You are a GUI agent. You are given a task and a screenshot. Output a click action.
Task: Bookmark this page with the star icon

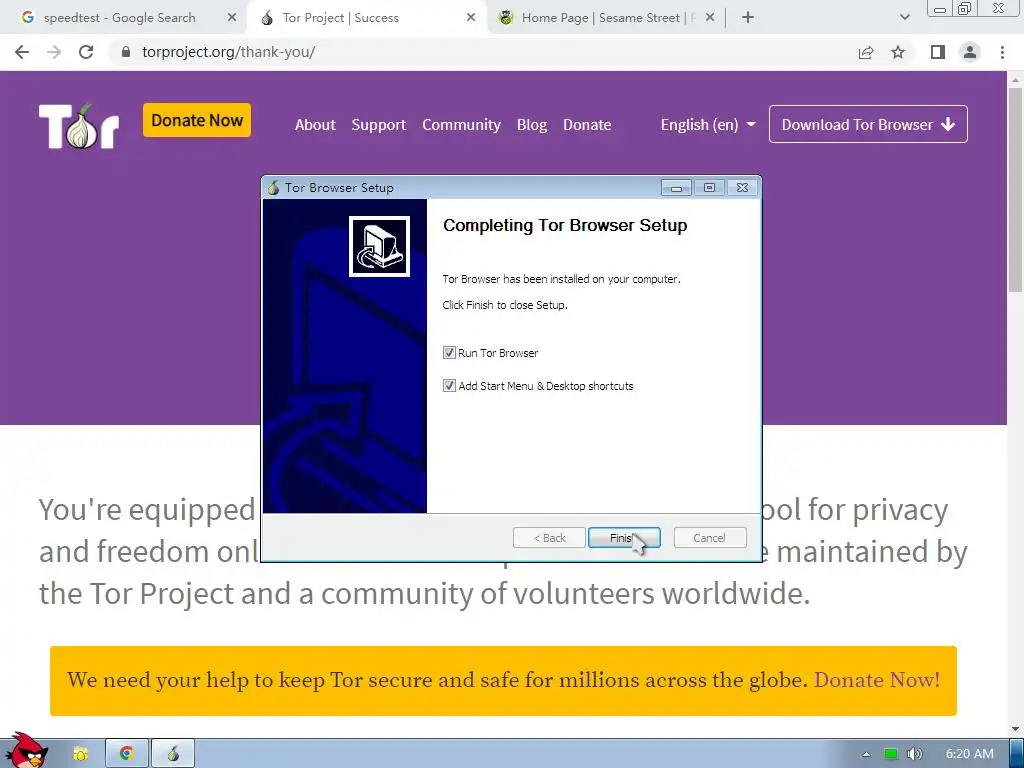[898, 52]
